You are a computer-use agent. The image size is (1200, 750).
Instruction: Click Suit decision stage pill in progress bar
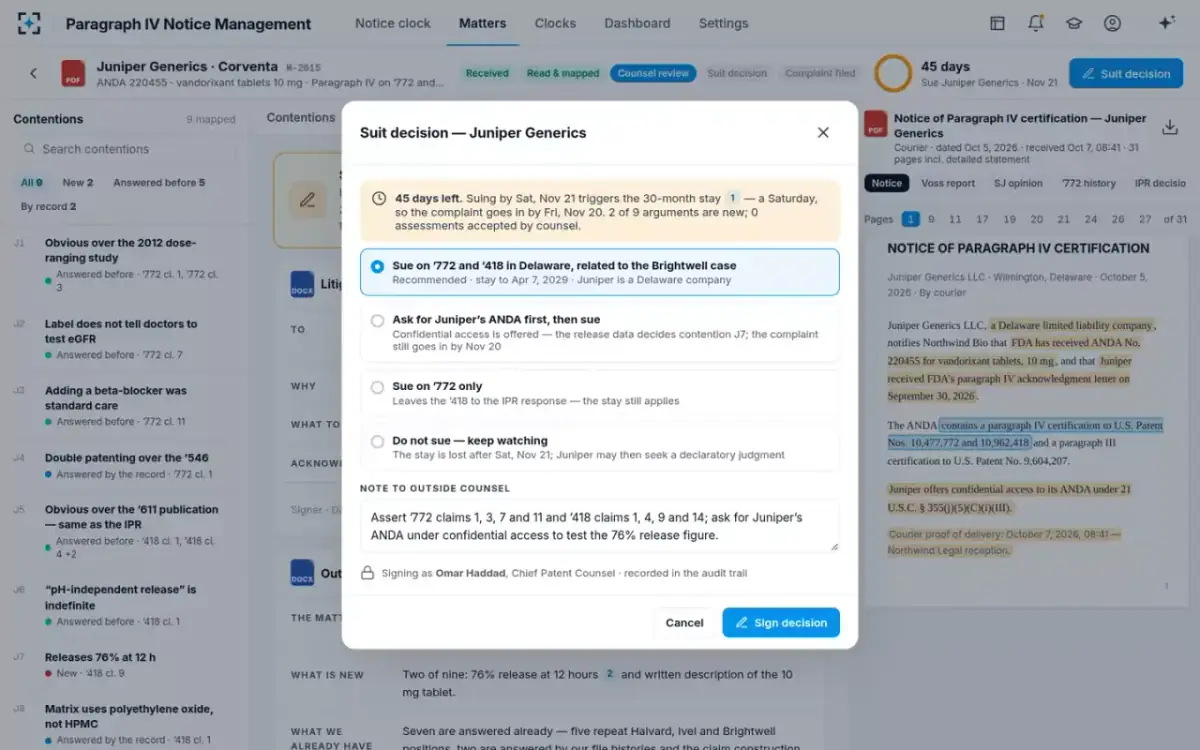point(737,73)
